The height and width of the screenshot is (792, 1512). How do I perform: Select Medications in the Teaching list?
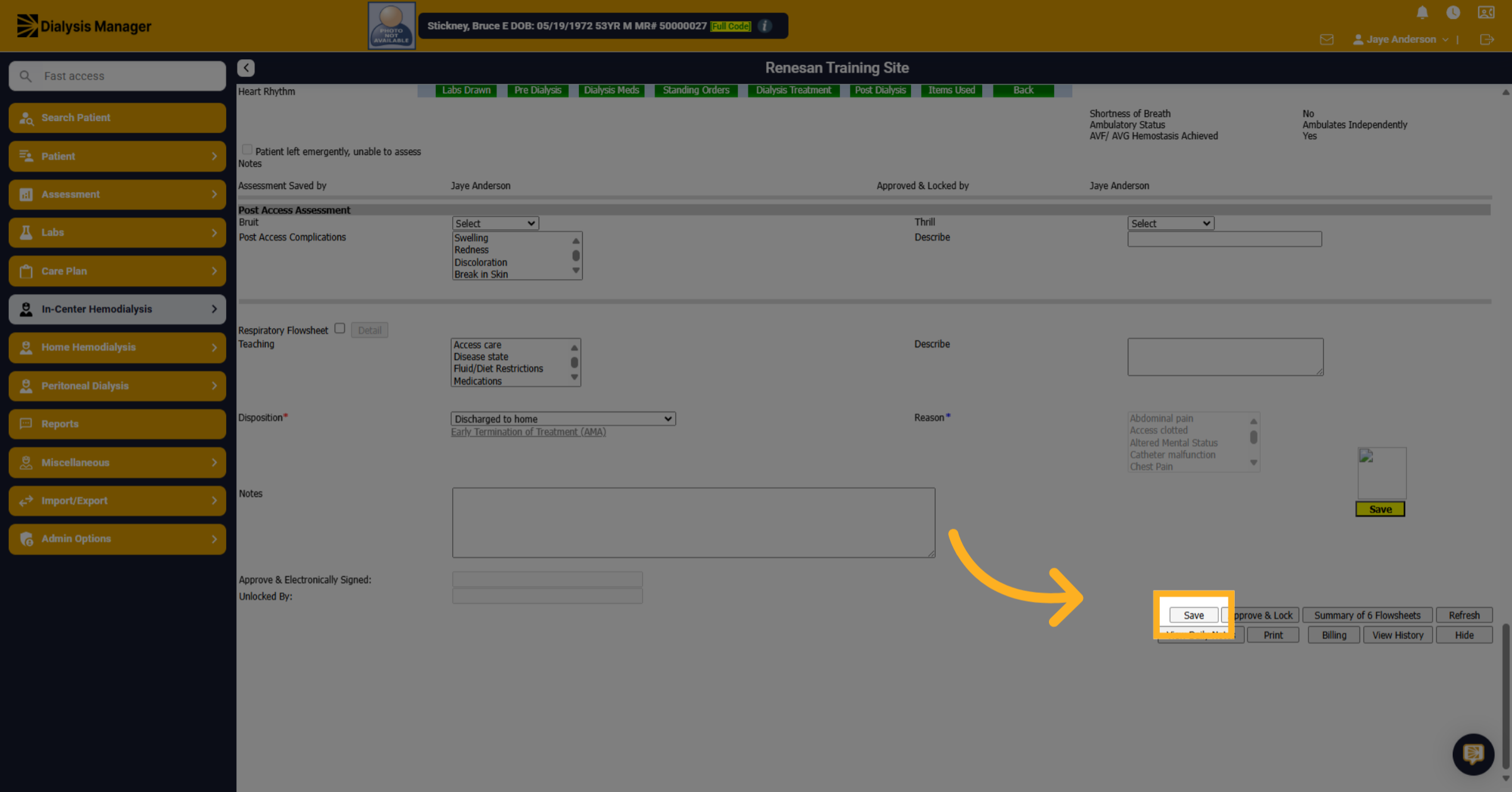[x=478, y=381]
